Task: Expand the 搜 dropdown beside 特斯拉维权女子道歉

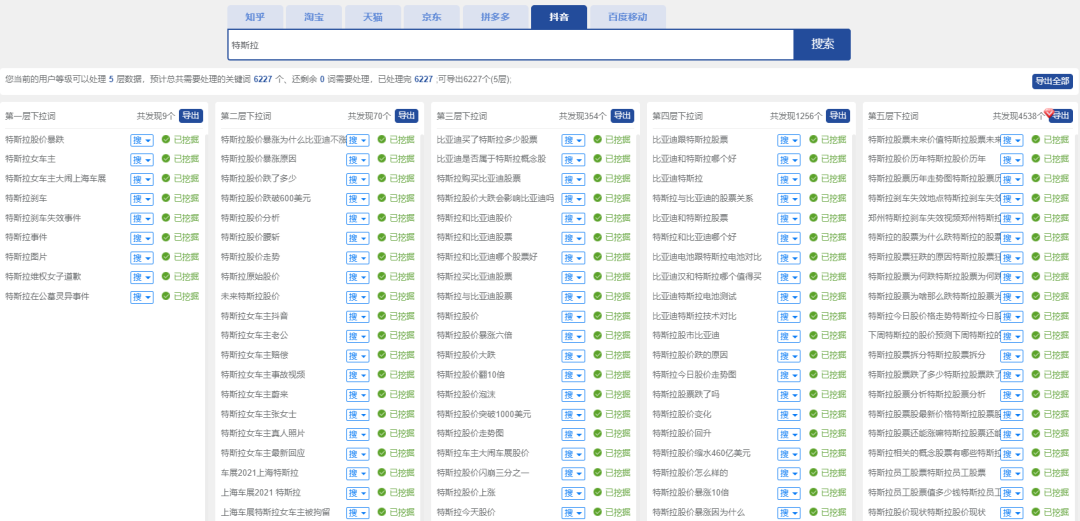Action: 141,277
